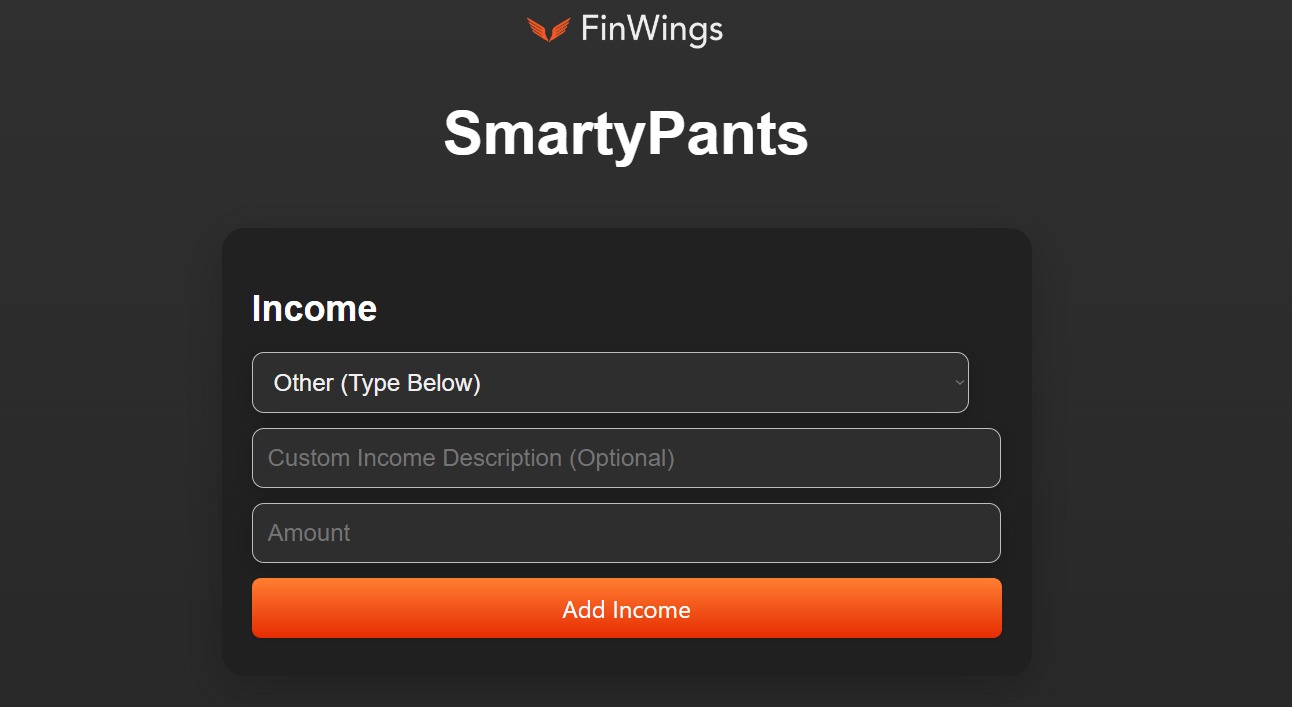Click the "Other (Type Below)" selected option text

click(377, 383)
